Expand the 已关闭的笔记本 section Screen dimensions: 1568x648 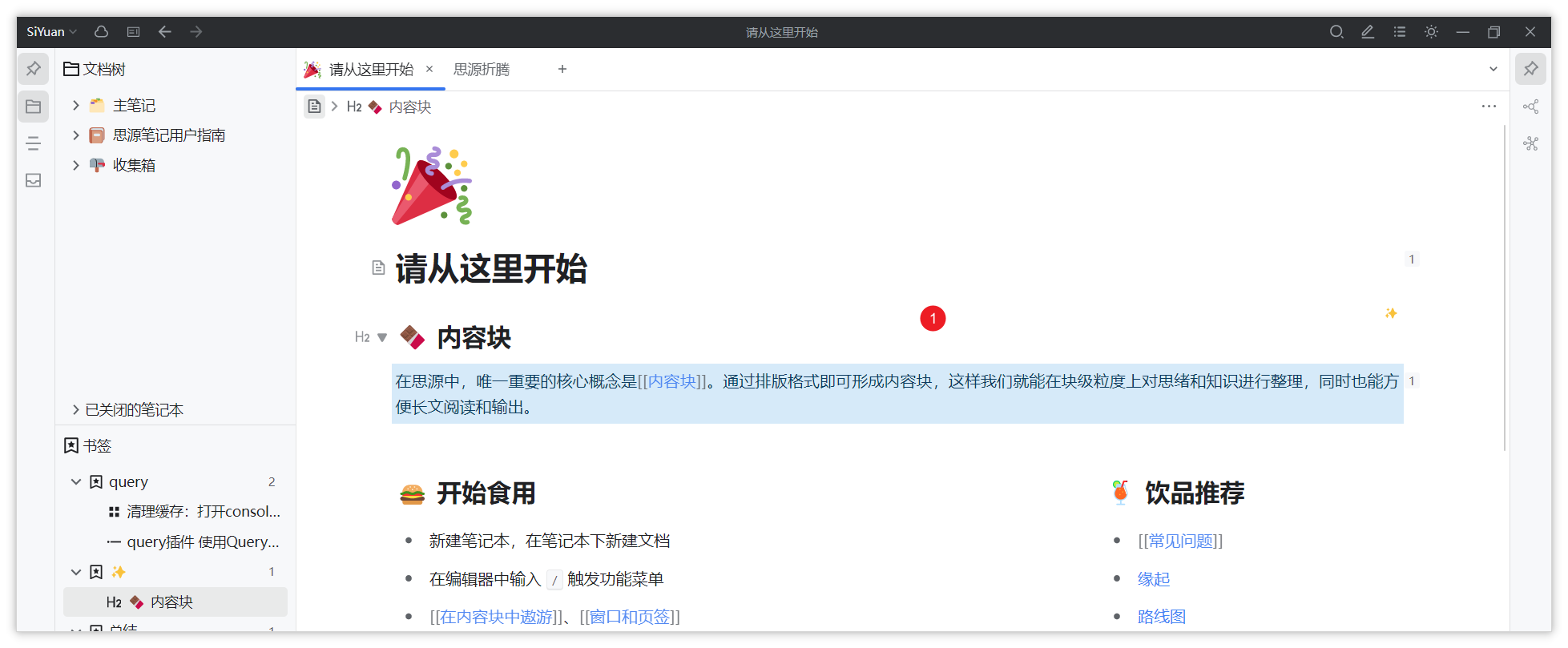[x=76, y=410]
